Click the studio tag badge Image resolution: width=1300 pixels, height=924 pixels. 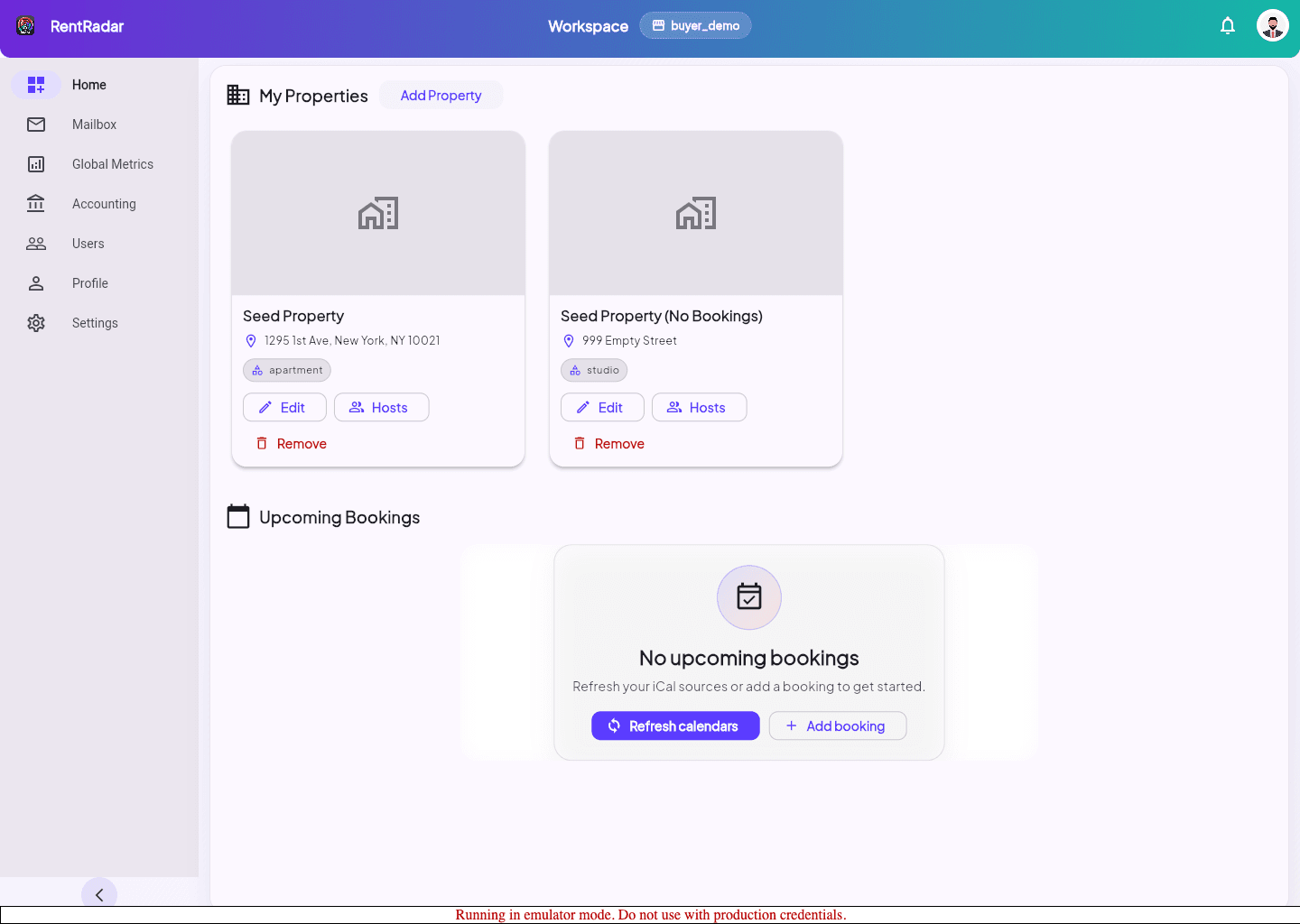click(x=594, y=370)
